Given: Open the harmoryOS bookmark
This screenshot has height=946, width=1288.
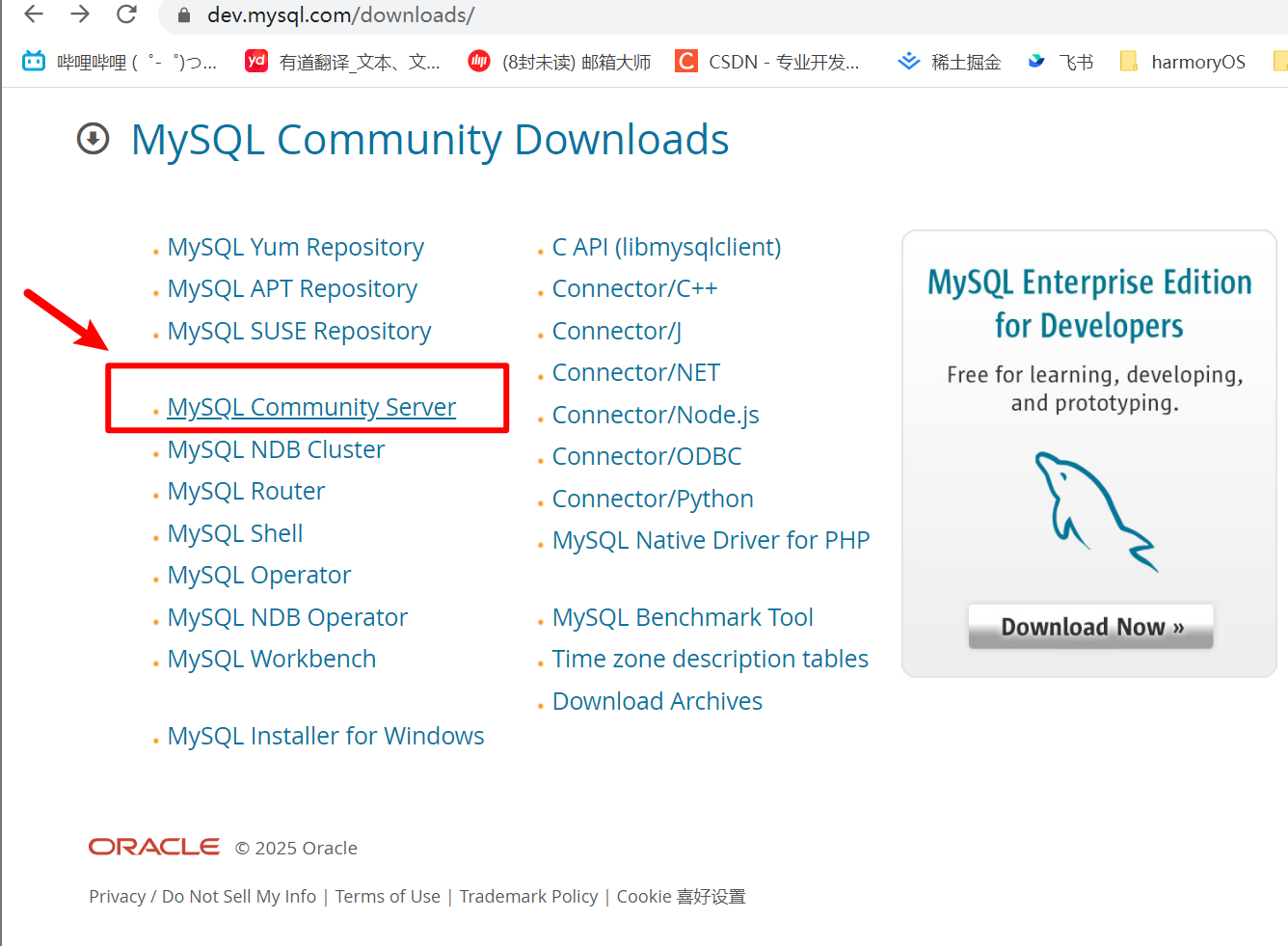Looking at the screenshot, I should coord(1128,61).
